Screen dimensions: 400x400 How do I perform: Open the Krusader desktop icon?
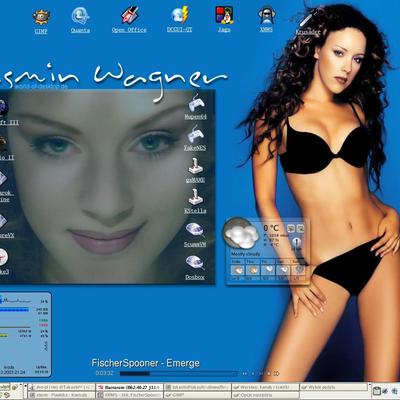coord(308,22)
